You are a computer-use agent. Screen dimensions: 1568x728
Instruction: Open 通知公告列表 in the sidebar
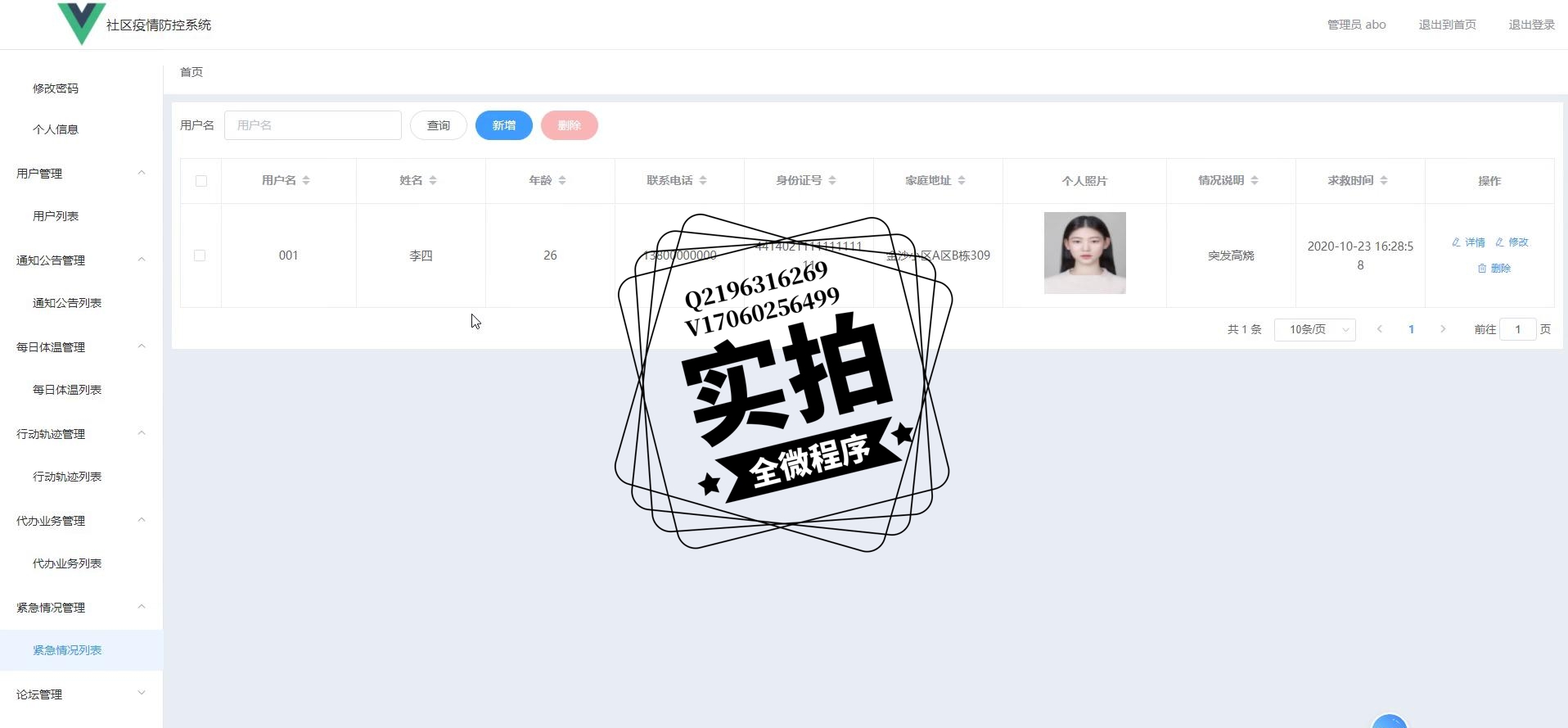pyautogui.click(x=67, y=303)
